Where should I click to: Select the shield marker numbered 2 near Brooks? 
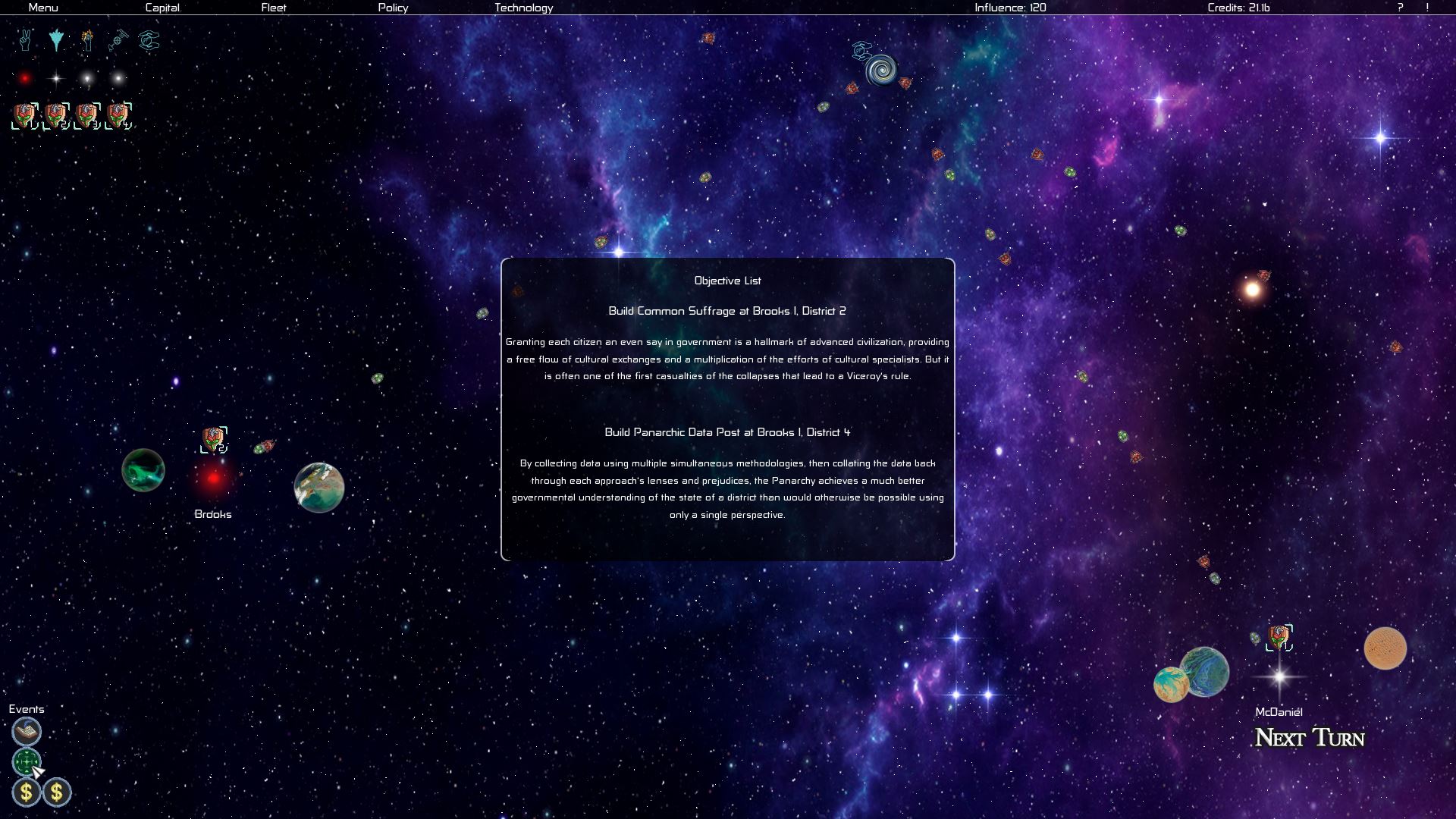pos(215,438)
